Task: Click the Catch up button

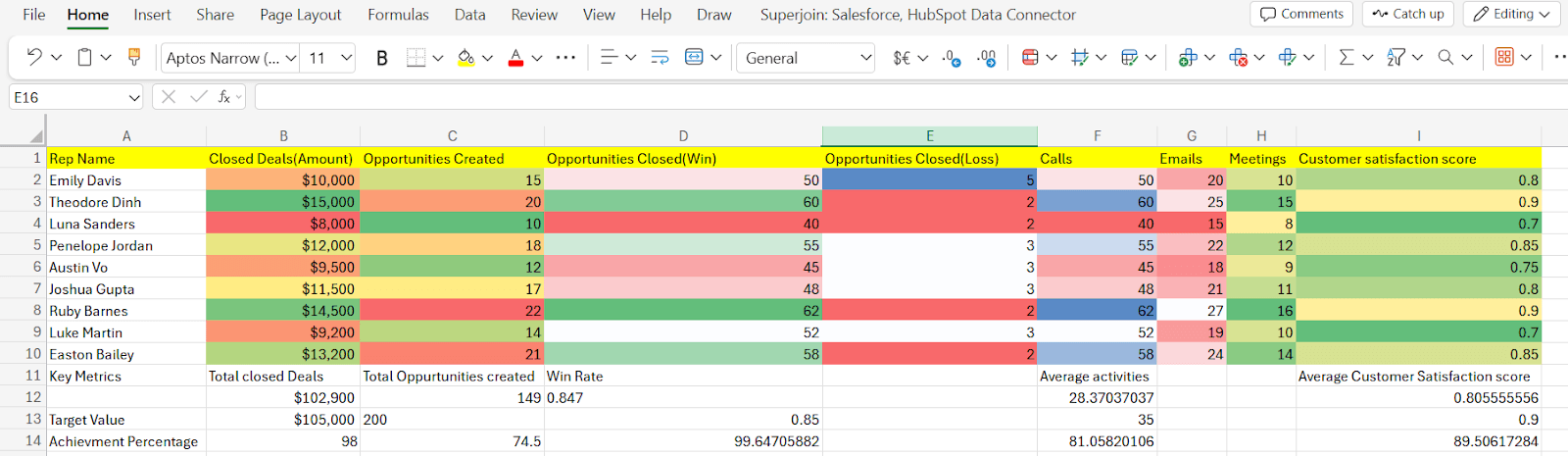Action: pyautogui.click(x=1408, y=14)
